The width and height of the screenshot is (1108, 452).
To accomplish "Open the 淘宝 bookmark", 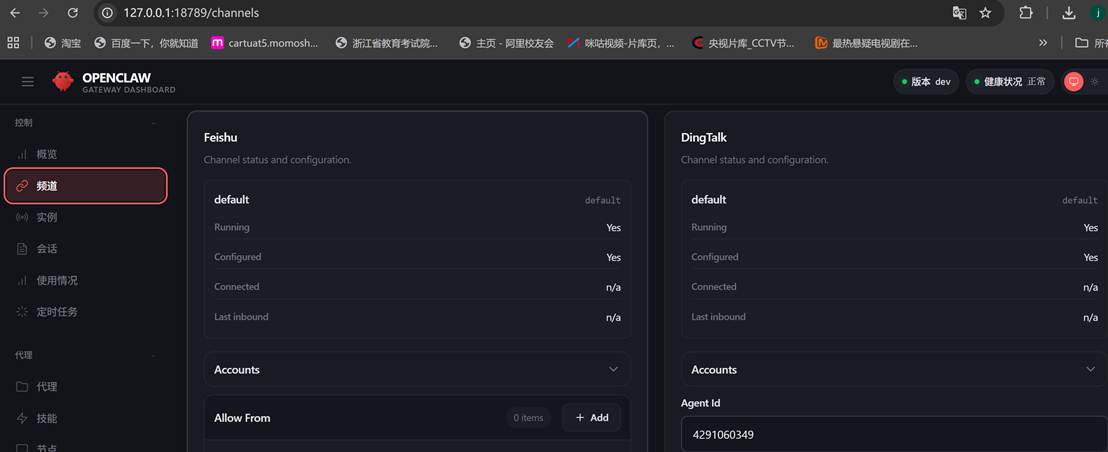I will coord(62,43).
